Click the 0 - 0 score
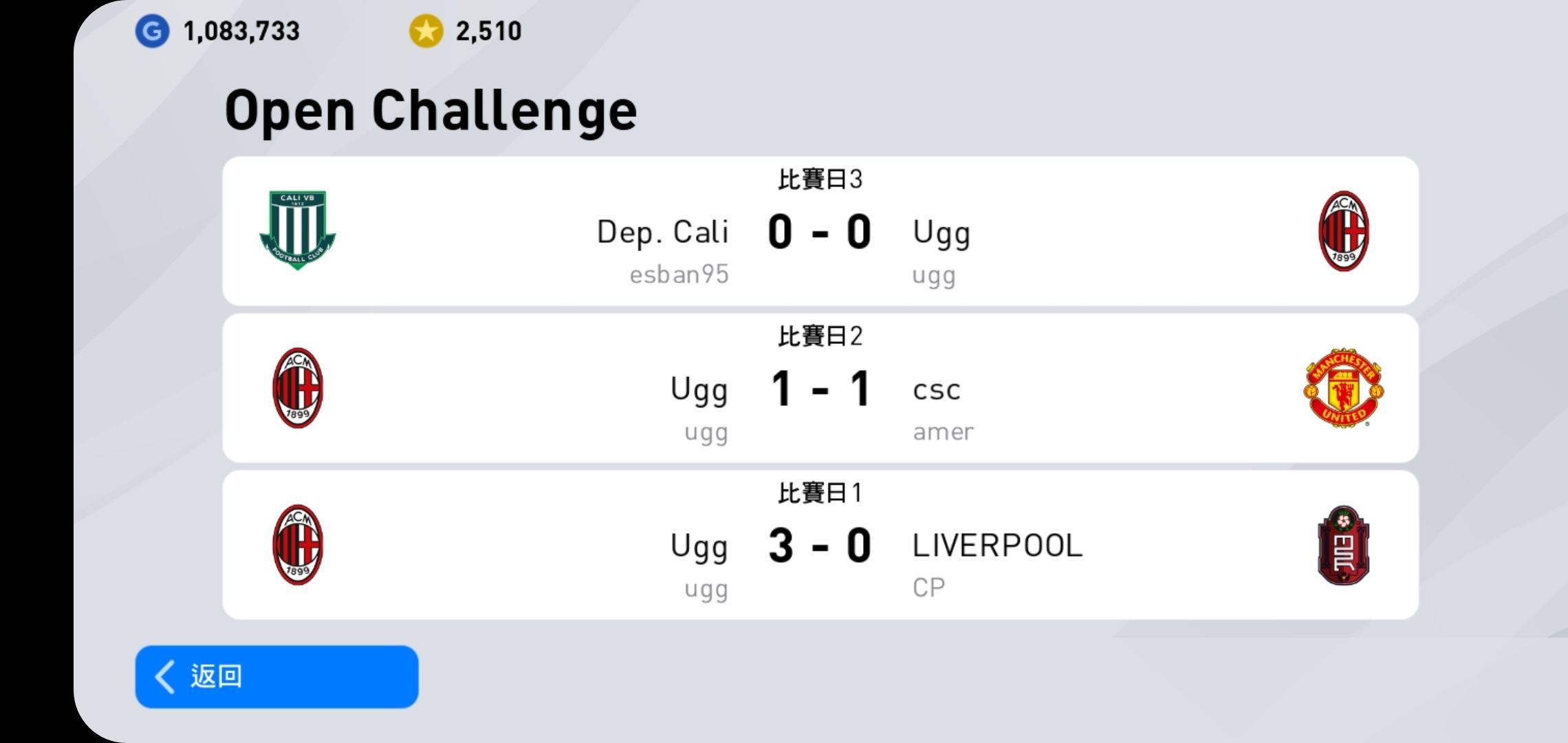Image resolution: width=1568 pixels, height=743 pixels. click(819, 232)
